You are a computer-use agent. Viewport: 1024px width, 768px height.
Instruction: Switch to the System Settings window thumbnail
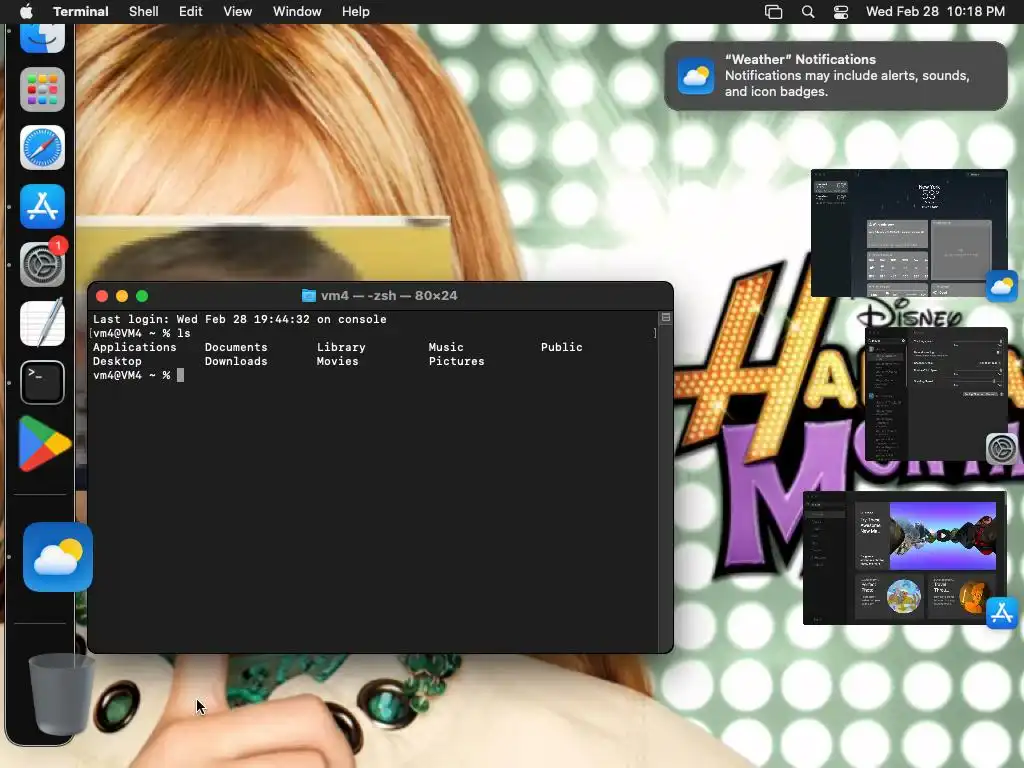(x=936, y=394)
